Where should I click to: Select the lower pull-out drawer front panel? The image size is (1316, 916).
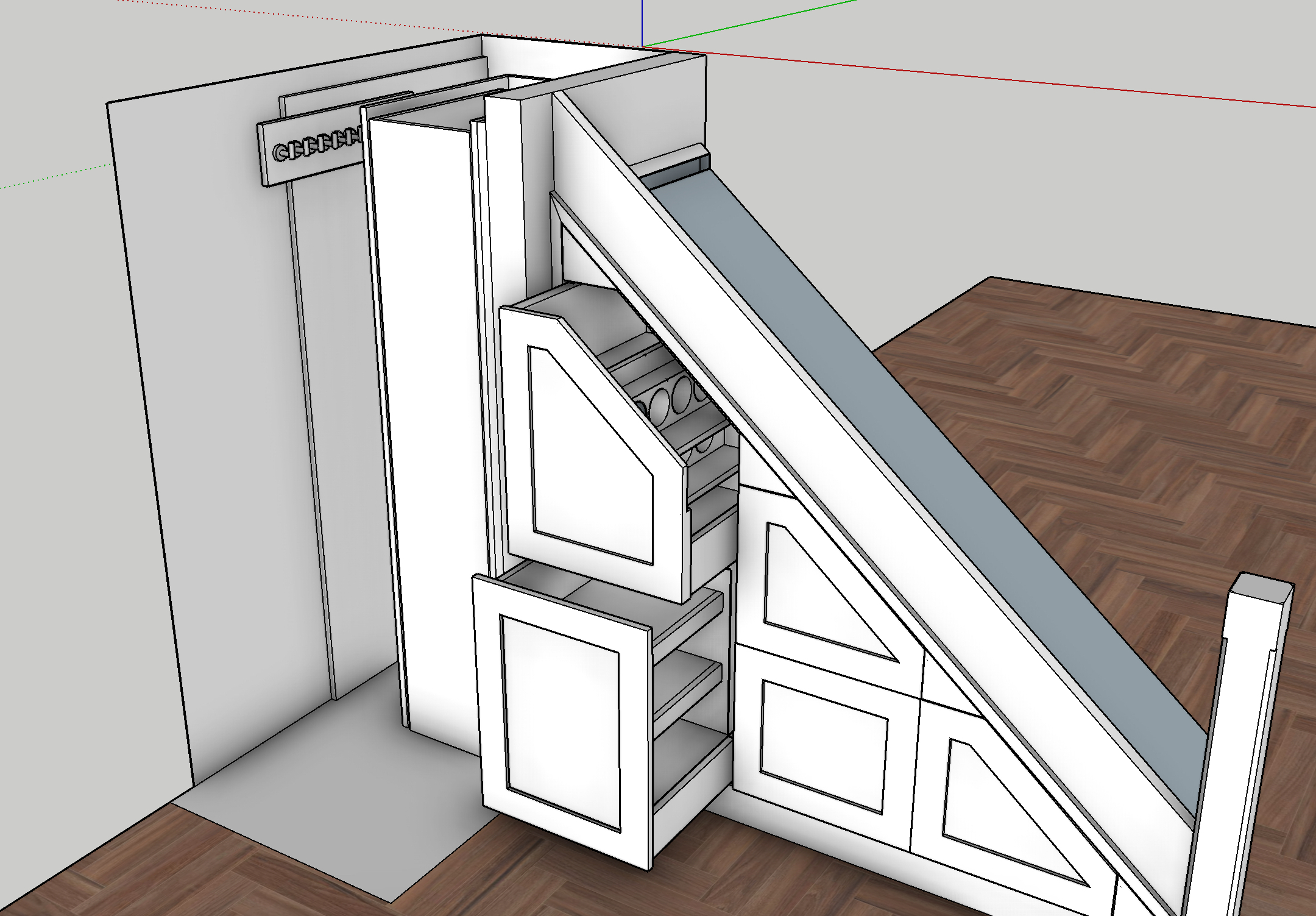(x=561, y=722)
